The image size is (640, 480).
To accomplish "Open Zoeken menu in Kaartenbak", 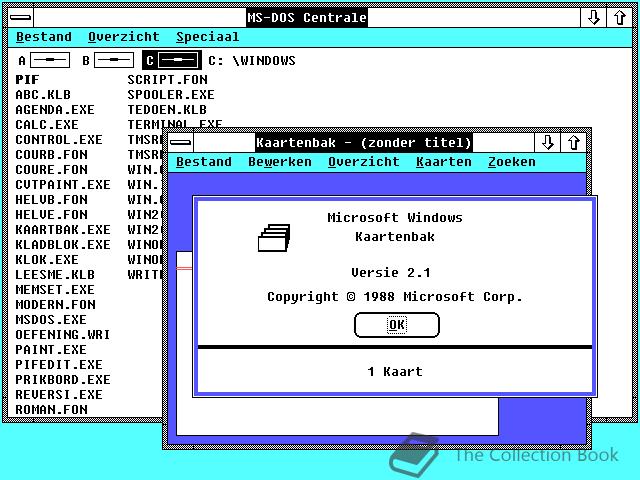I will (x=511, y=162).
